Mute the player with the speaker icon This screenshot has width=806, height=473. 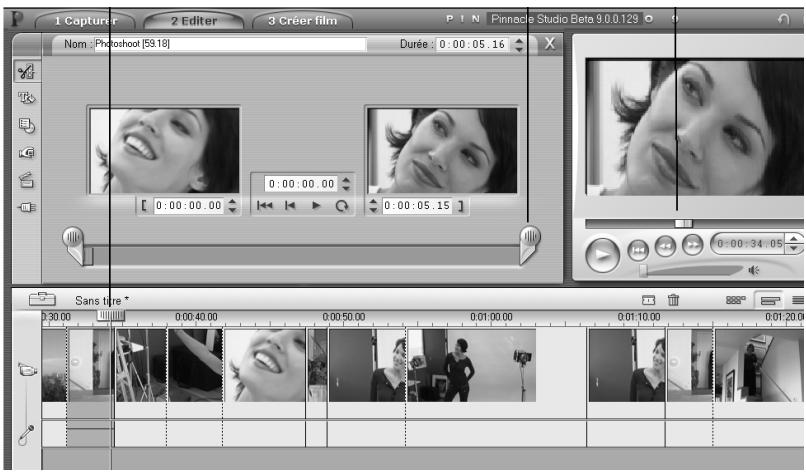click(x=754, y=270)
